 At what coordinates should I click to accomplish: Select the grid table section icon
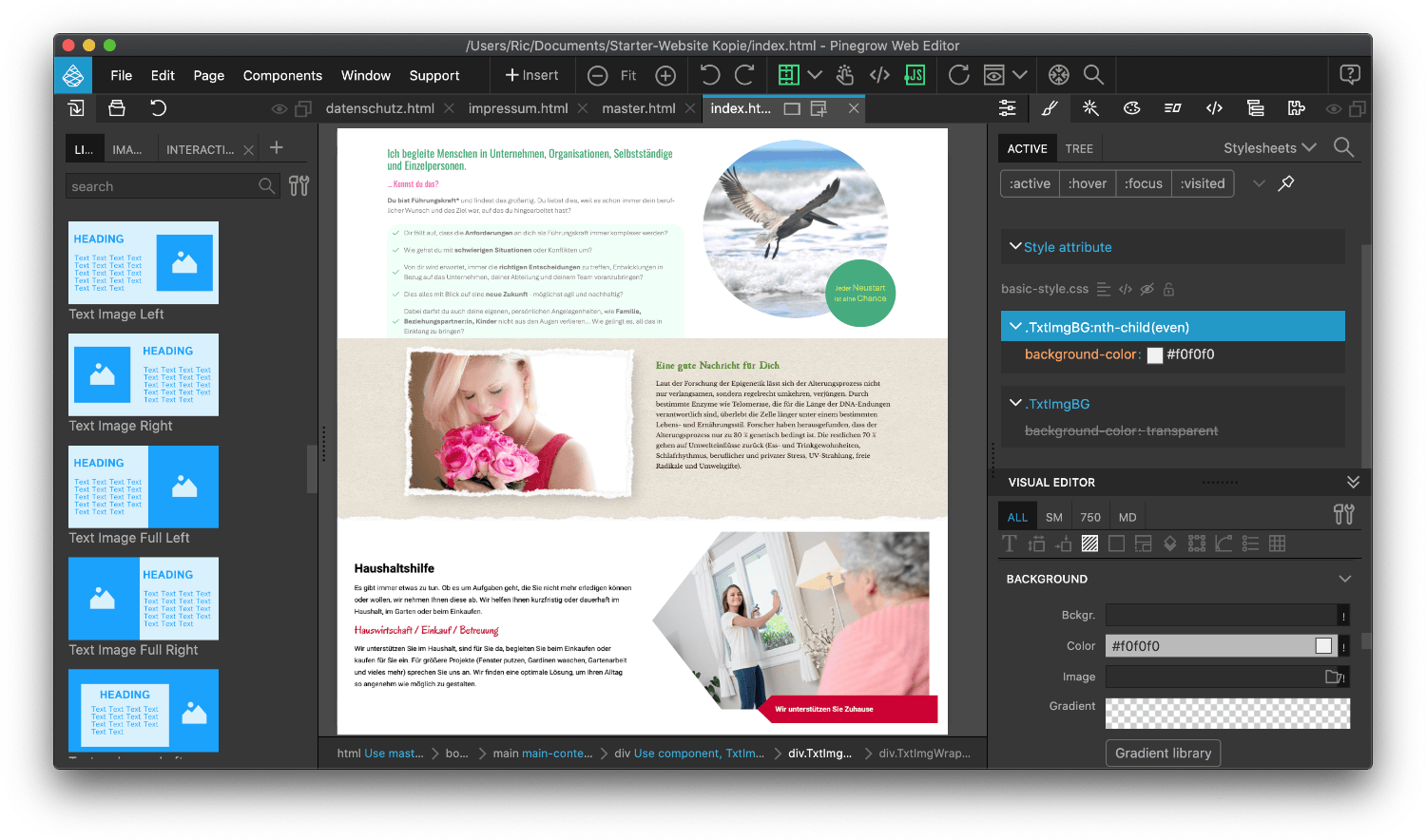[1278, 544]
